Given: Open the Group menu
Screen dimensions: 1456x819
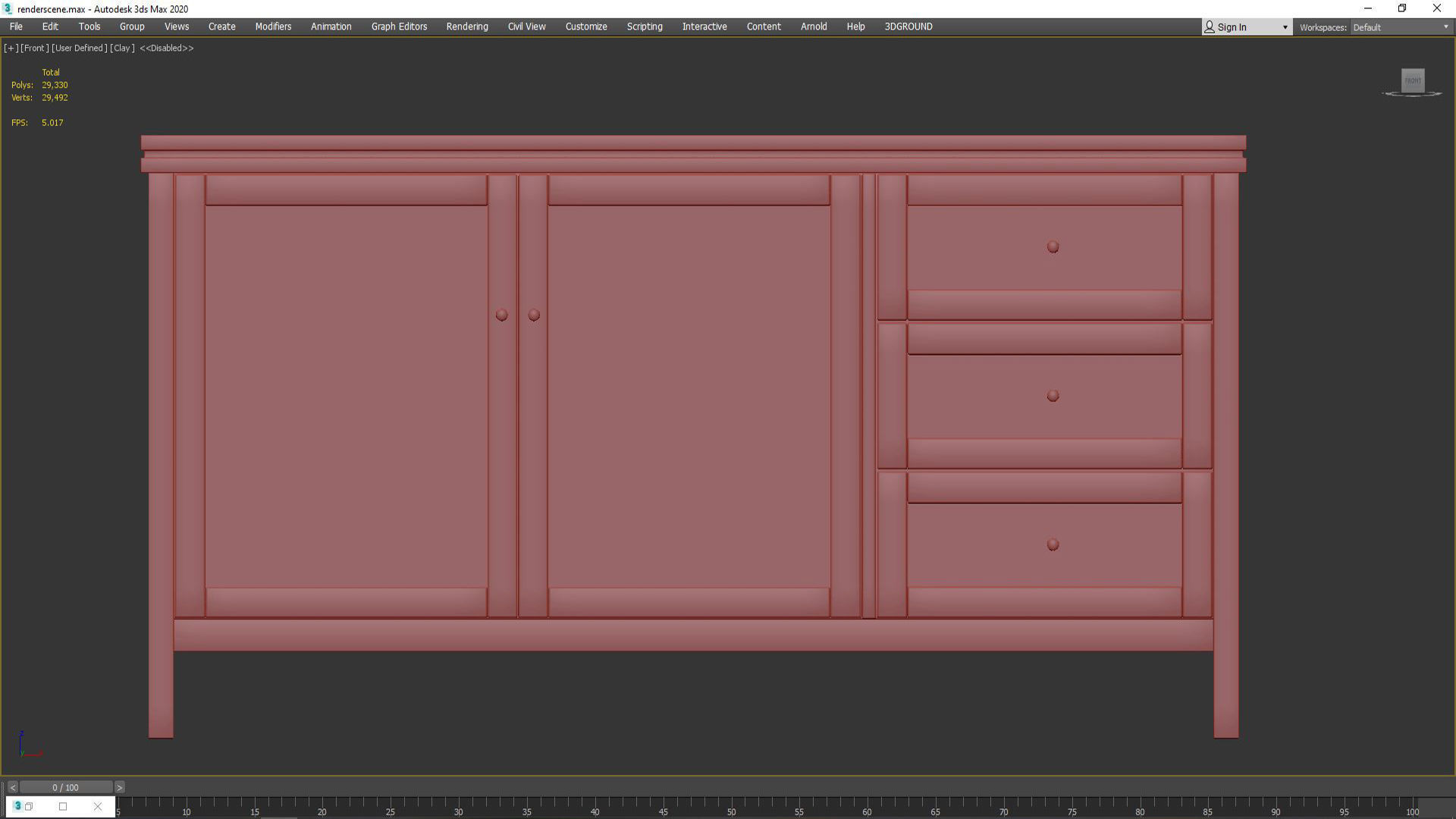Looking at the screenshot, I should 132,27.
